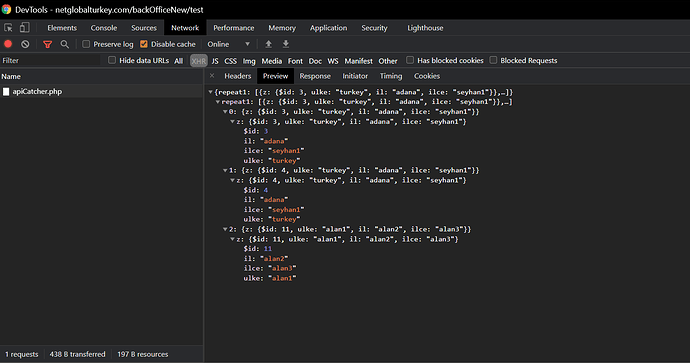Filter requests by Media

[272, 61]
